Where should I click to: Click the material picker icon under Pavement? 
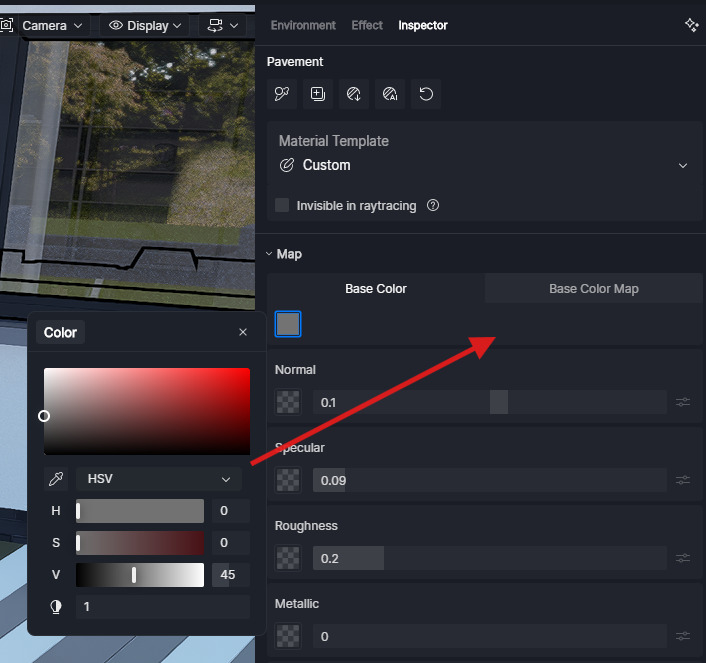pos(282,94)
